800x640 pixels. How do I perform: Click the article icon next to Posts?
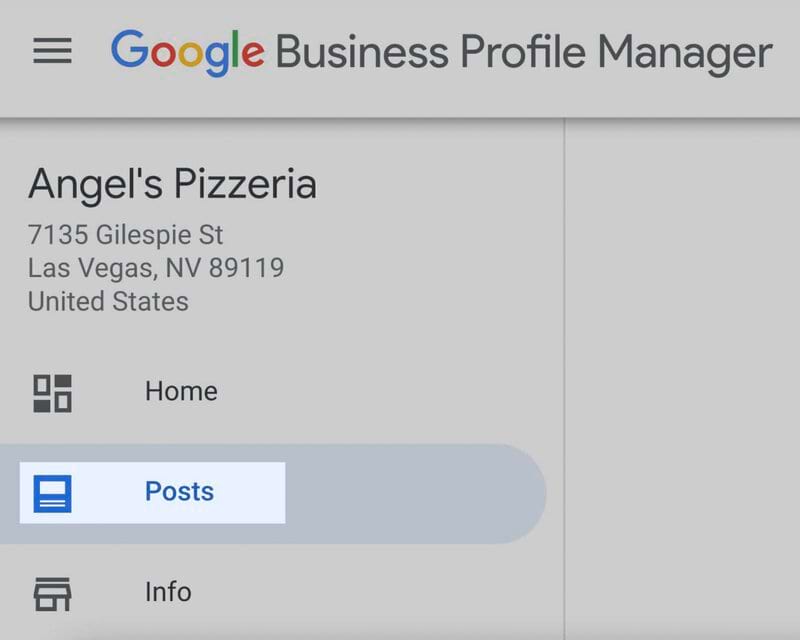(53, 491)
